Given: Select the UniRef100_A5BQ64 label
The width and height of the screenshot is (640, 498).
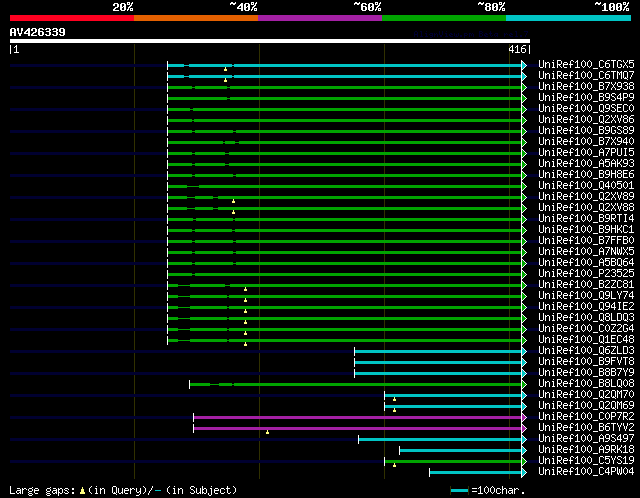Looking at the screenshot, I should [x=586, y=263].
